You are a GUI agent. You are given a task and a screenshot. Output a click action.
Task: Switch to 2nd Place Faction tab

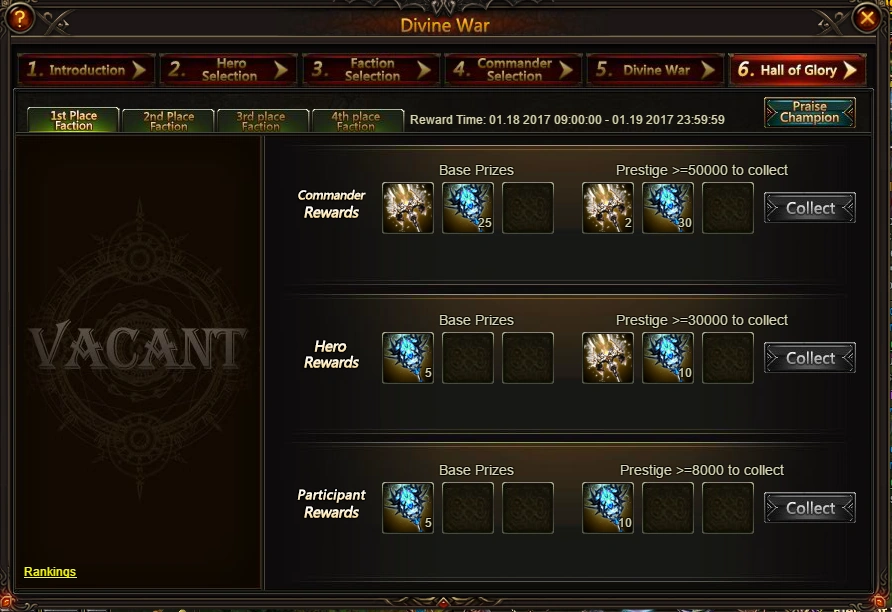pos(168,121)
